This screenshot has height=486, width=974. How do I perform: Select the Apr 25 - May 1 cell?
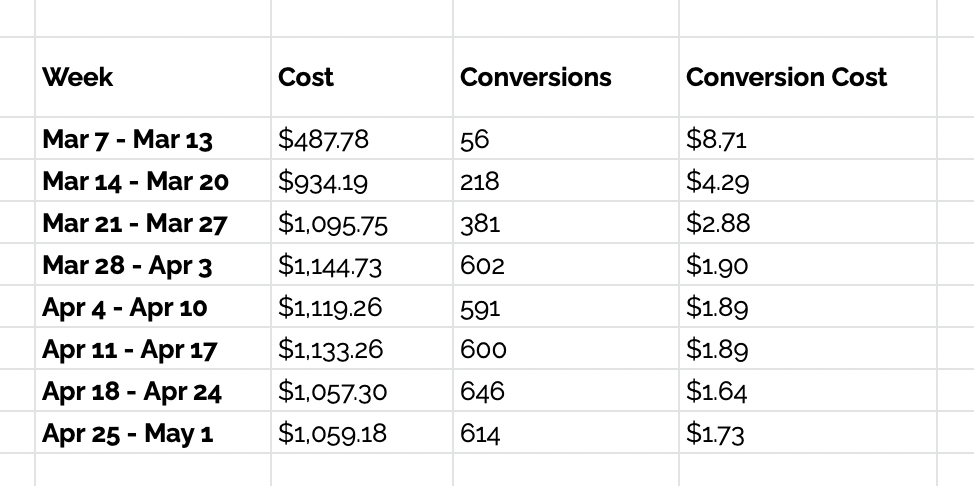pos(153,433)
